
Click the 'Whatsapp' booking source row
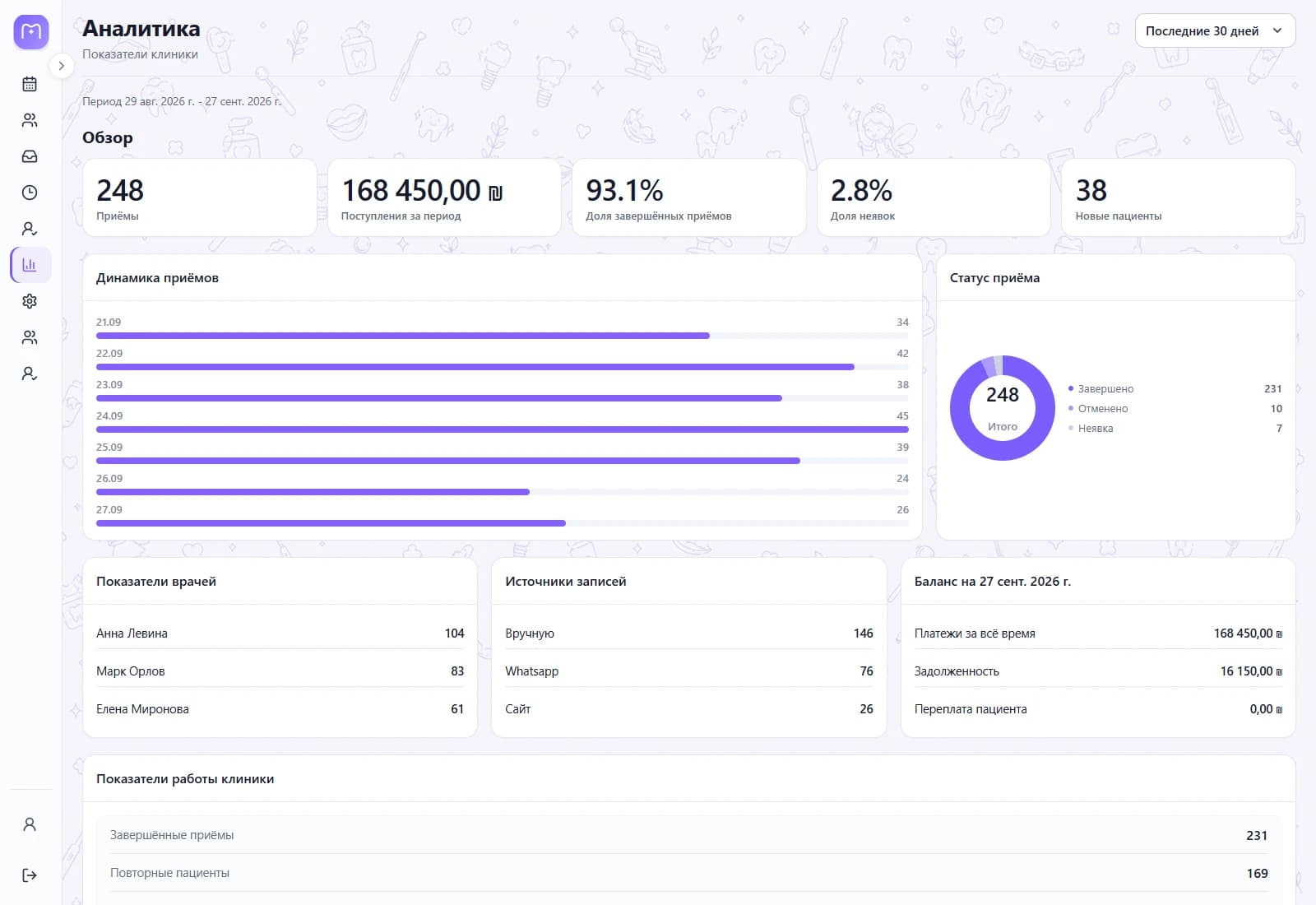(x=689, y=671)
